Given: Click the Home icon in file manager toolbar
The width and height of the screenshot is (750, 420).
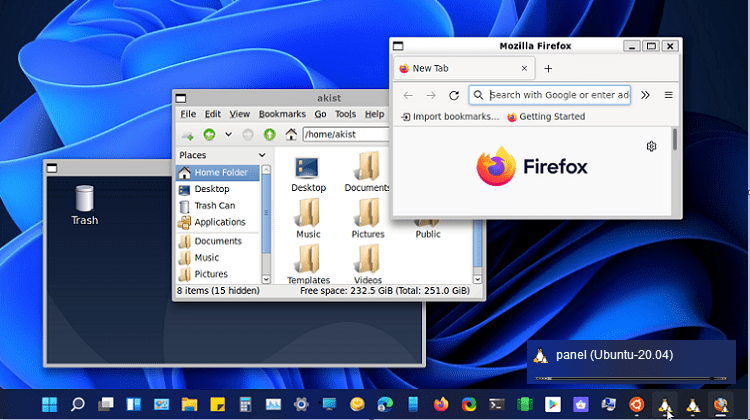Looking at the screenshot, I should [x=291, y=134].
